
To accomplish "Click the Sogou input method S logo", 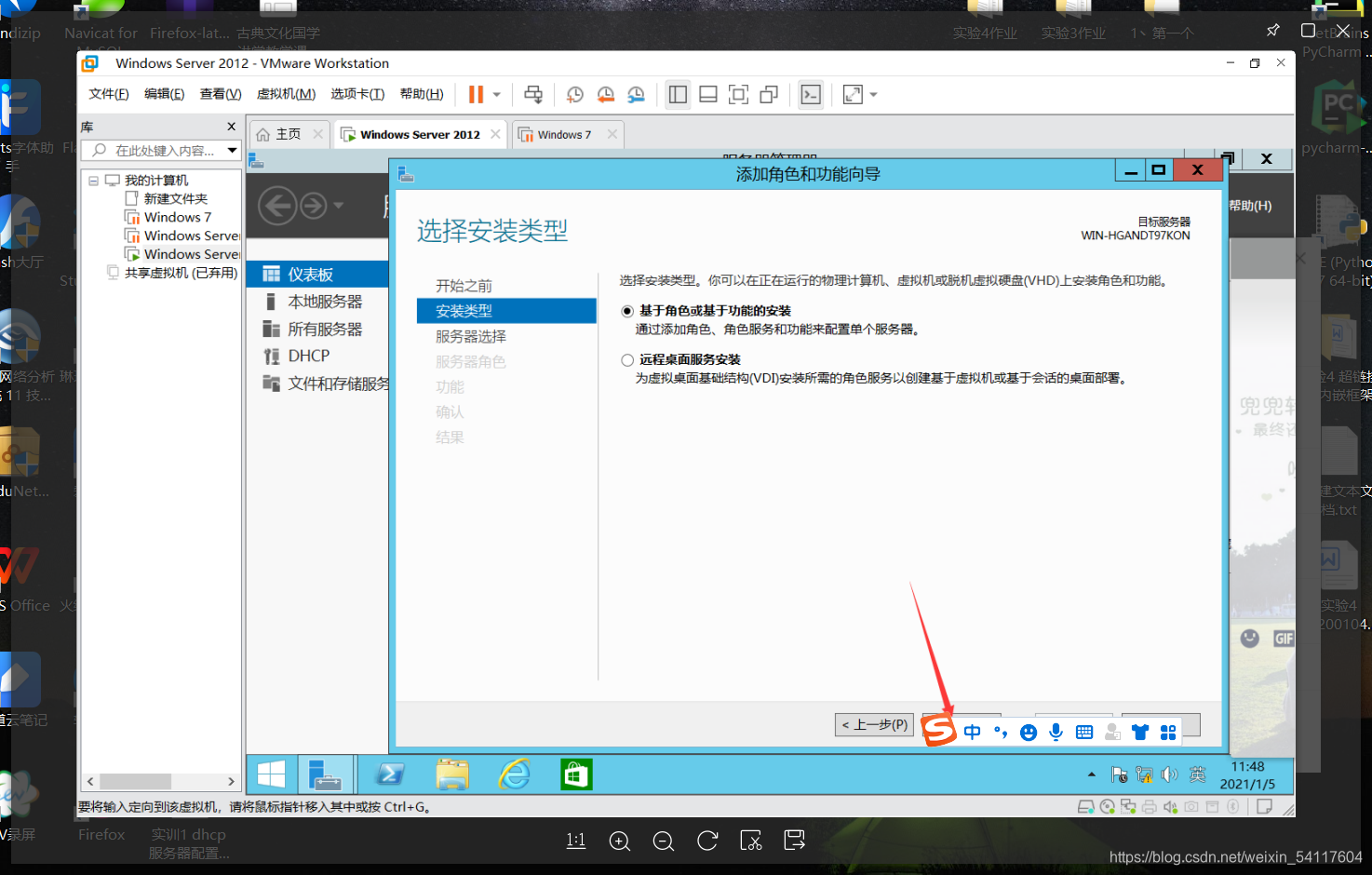I will 939,731.
